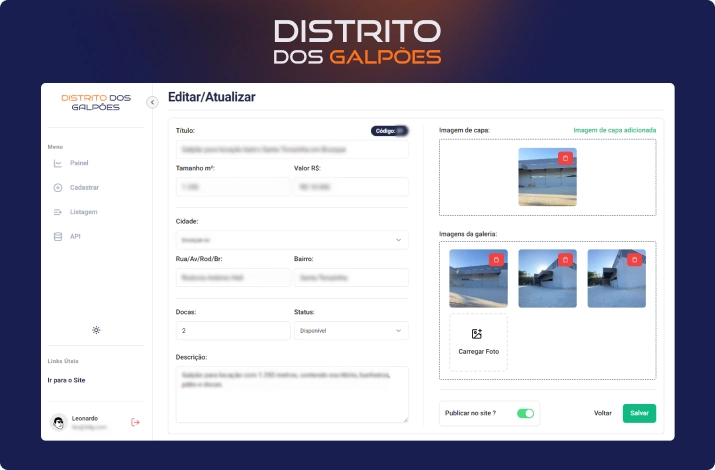
Task: Click the Bairro input field
Action: coord(351,277)
